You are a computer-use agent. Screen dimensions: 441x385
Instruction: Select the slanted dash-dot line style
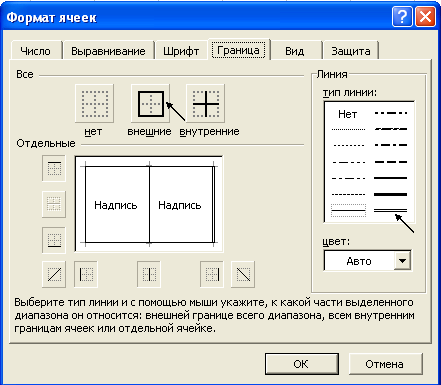[391, 129]
